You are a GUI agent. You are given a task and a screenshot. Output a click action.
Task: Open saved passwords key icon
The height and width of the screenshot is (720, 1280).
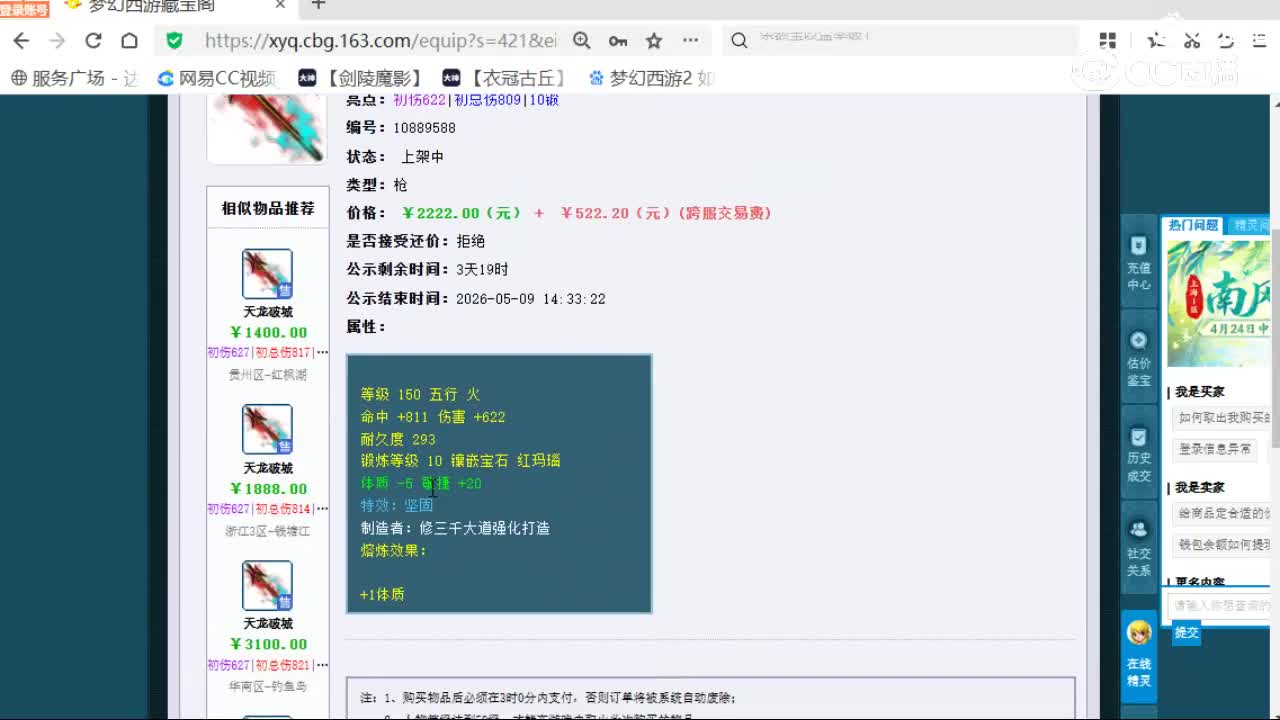(x=618, y=41)
